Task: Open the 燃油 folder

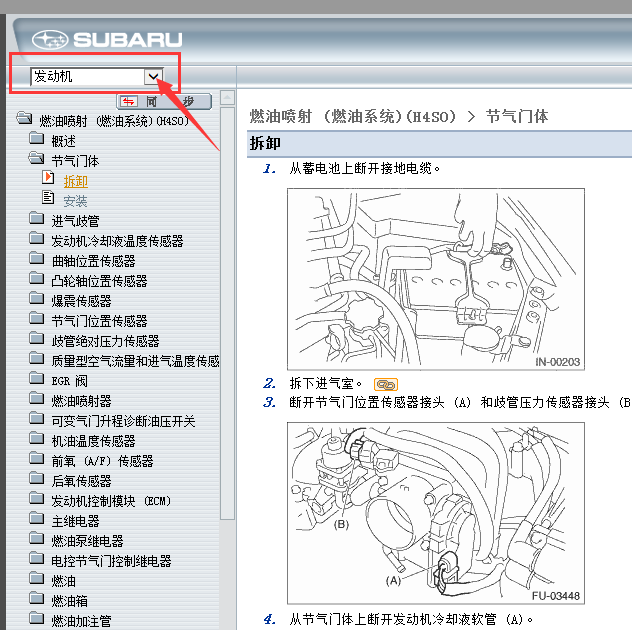Action: pyautogui.click(x=63, y=581)
